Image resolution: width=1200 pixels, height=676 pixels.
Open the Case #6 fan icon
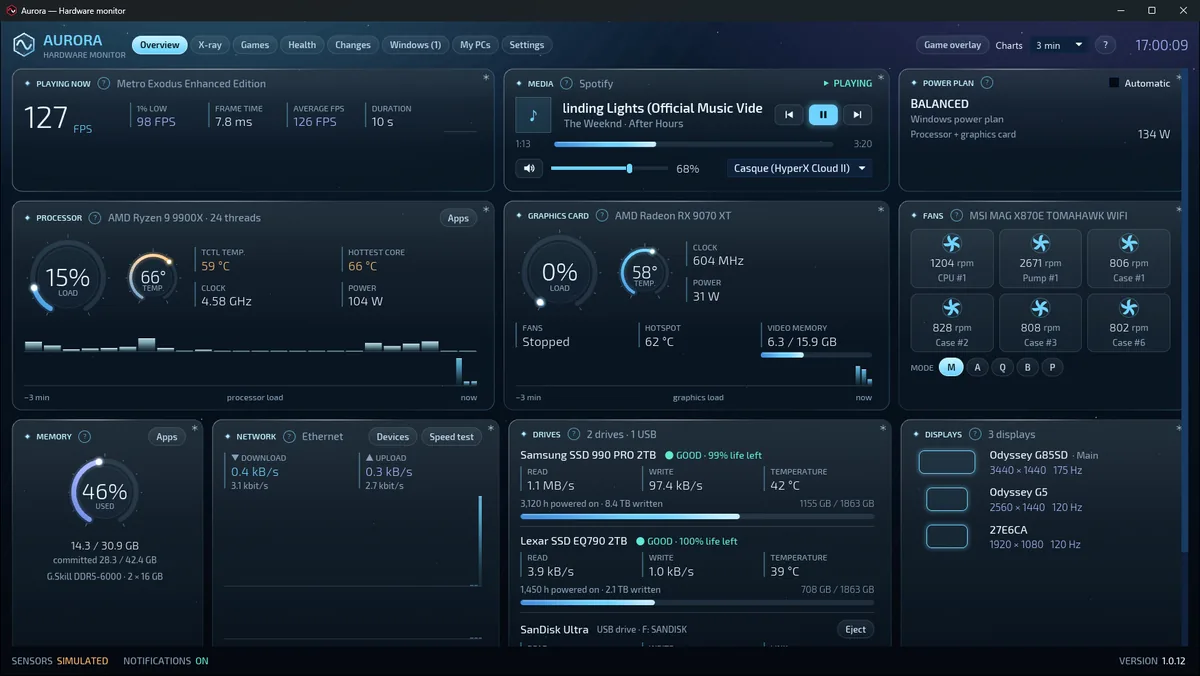[x=1128, y=308]
